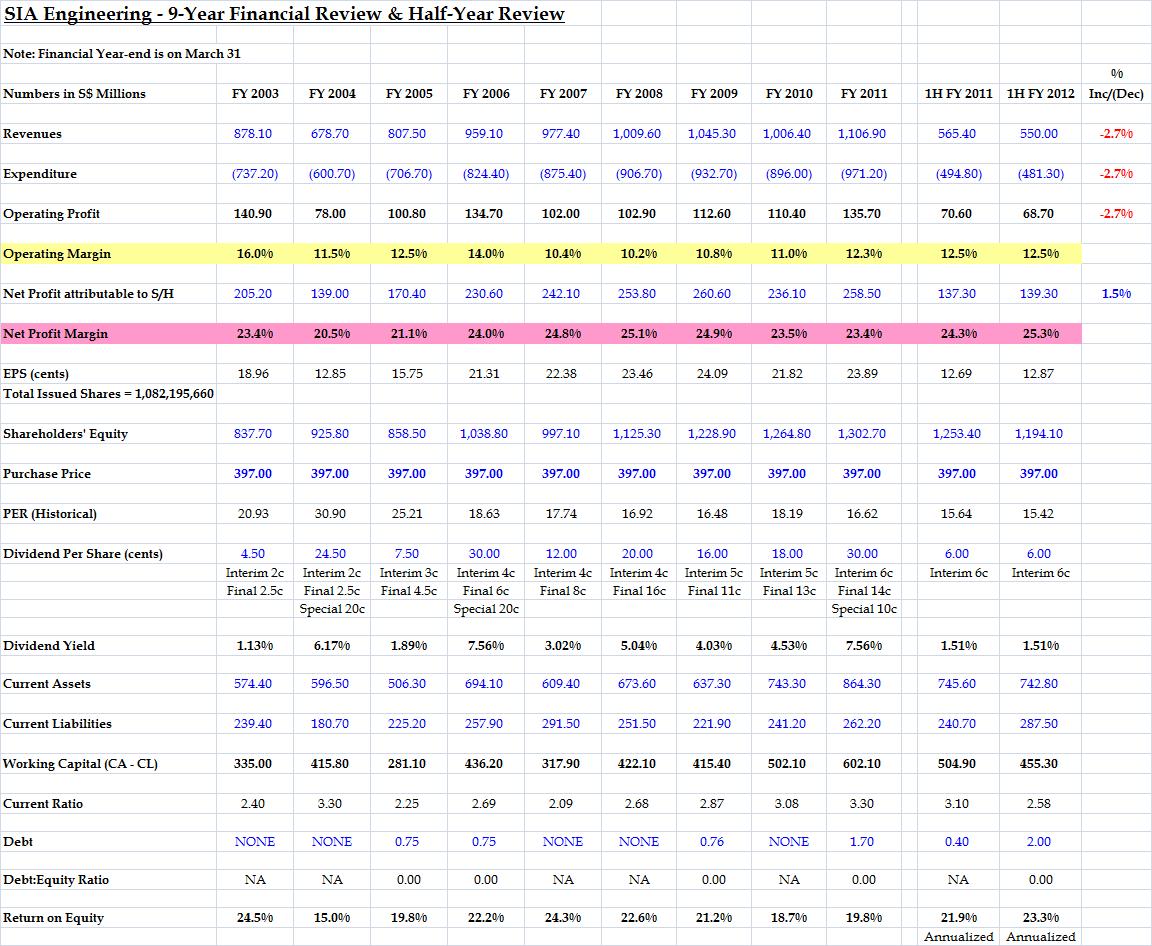
Task: Select 'Annualized' note under 1H FY 2011
Action: click(x=958, y=937)
